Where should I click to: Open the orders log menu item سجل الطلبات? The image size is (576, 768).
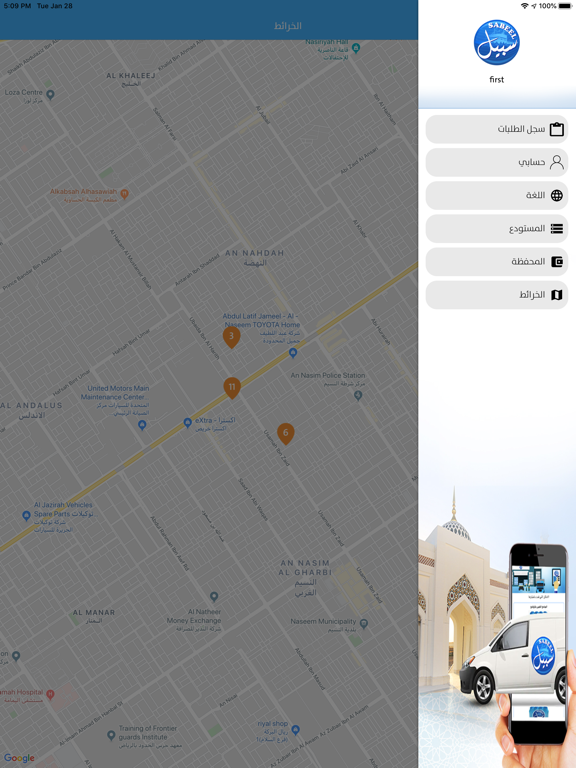pos(497,129)
